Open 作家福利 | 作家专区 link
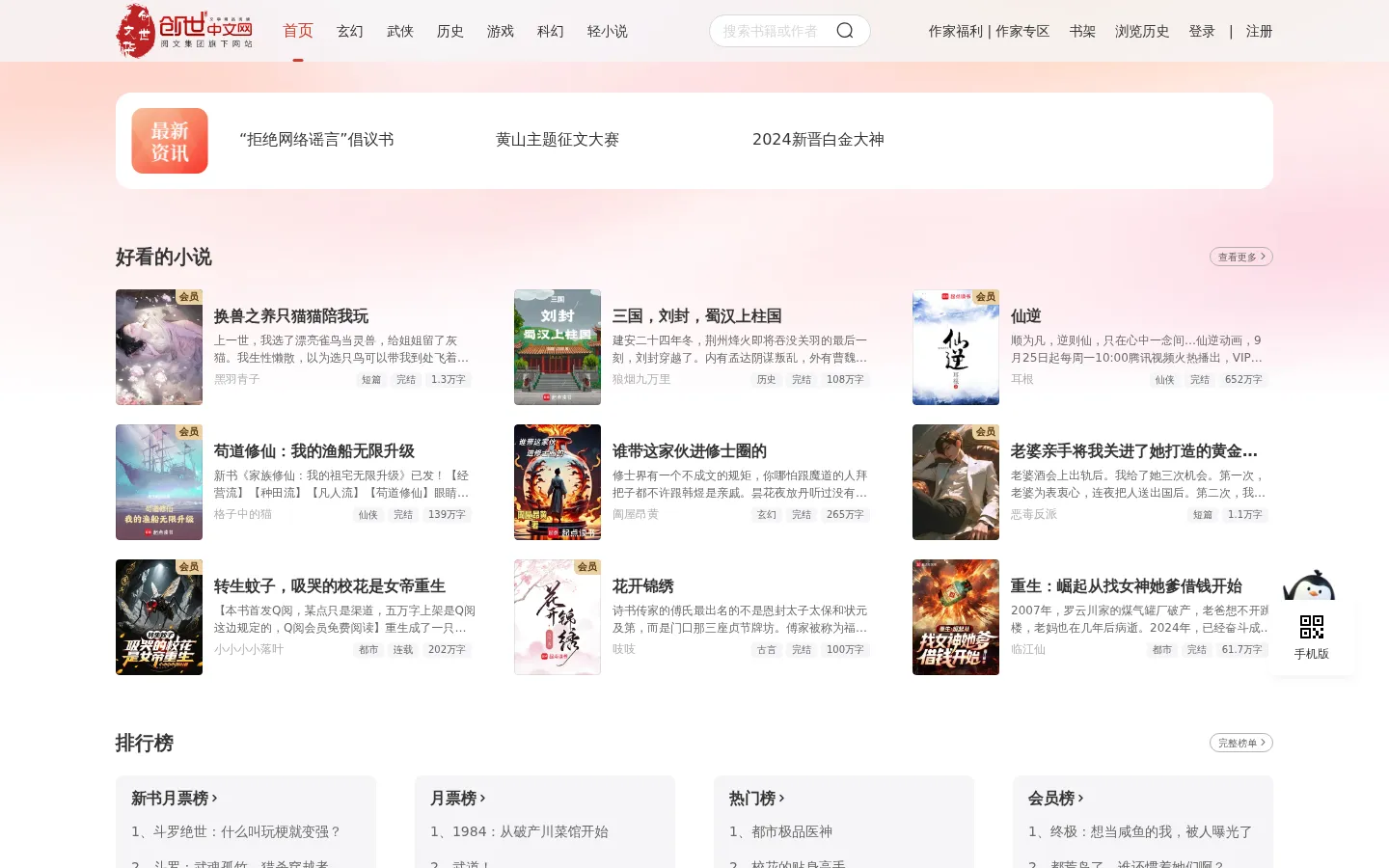The image size is (1389, 868). [989, 31]
